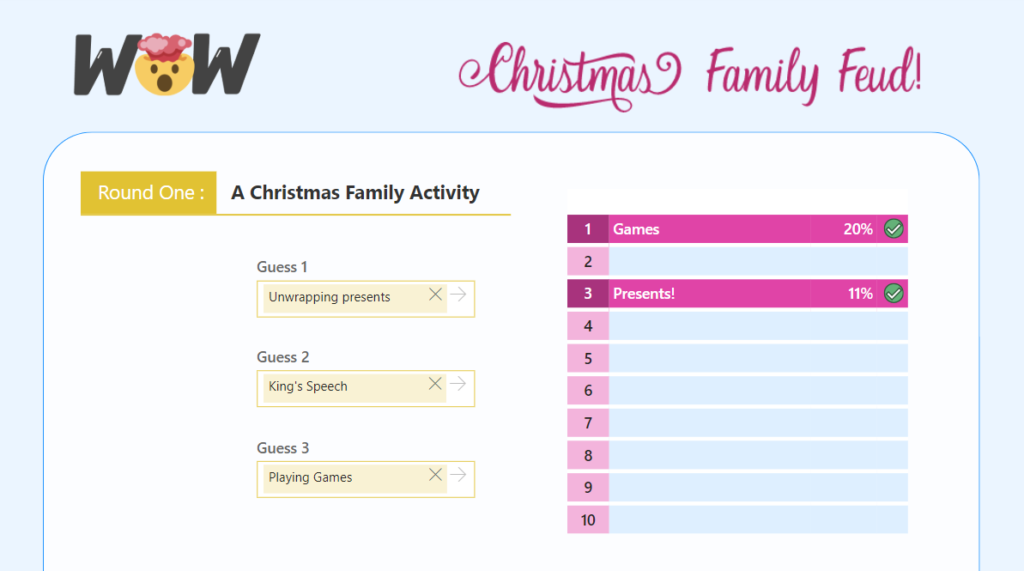Image resolution: width=1024 pixels, height=571 pixels.
Task: Click the Christmas Family Feud! title
Action: 690,72
